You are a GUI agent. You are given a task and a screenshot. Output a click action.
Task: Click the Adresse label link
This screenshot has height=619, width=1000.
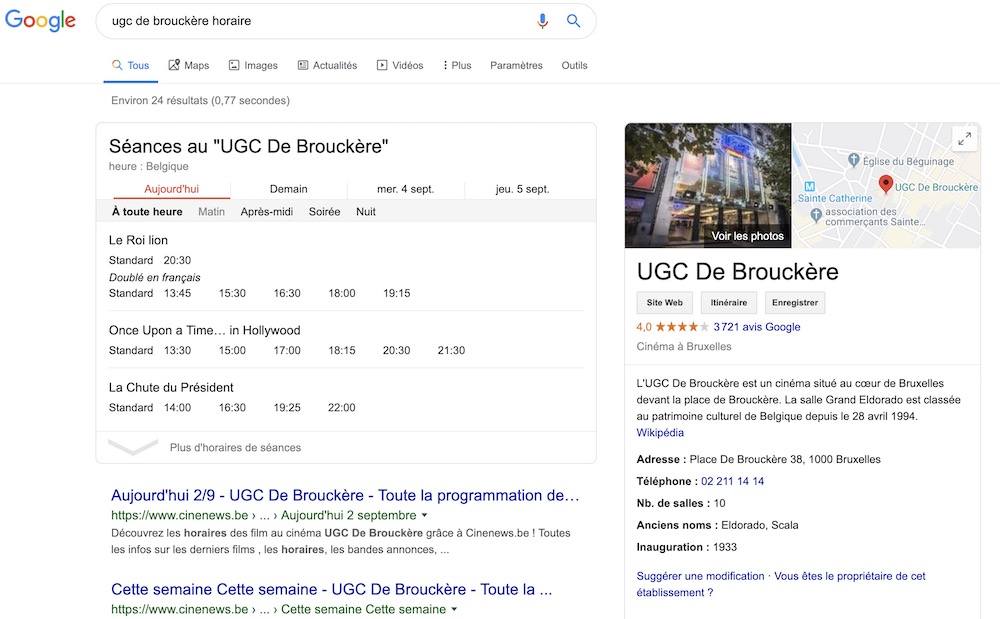click(x=661, y=459)
